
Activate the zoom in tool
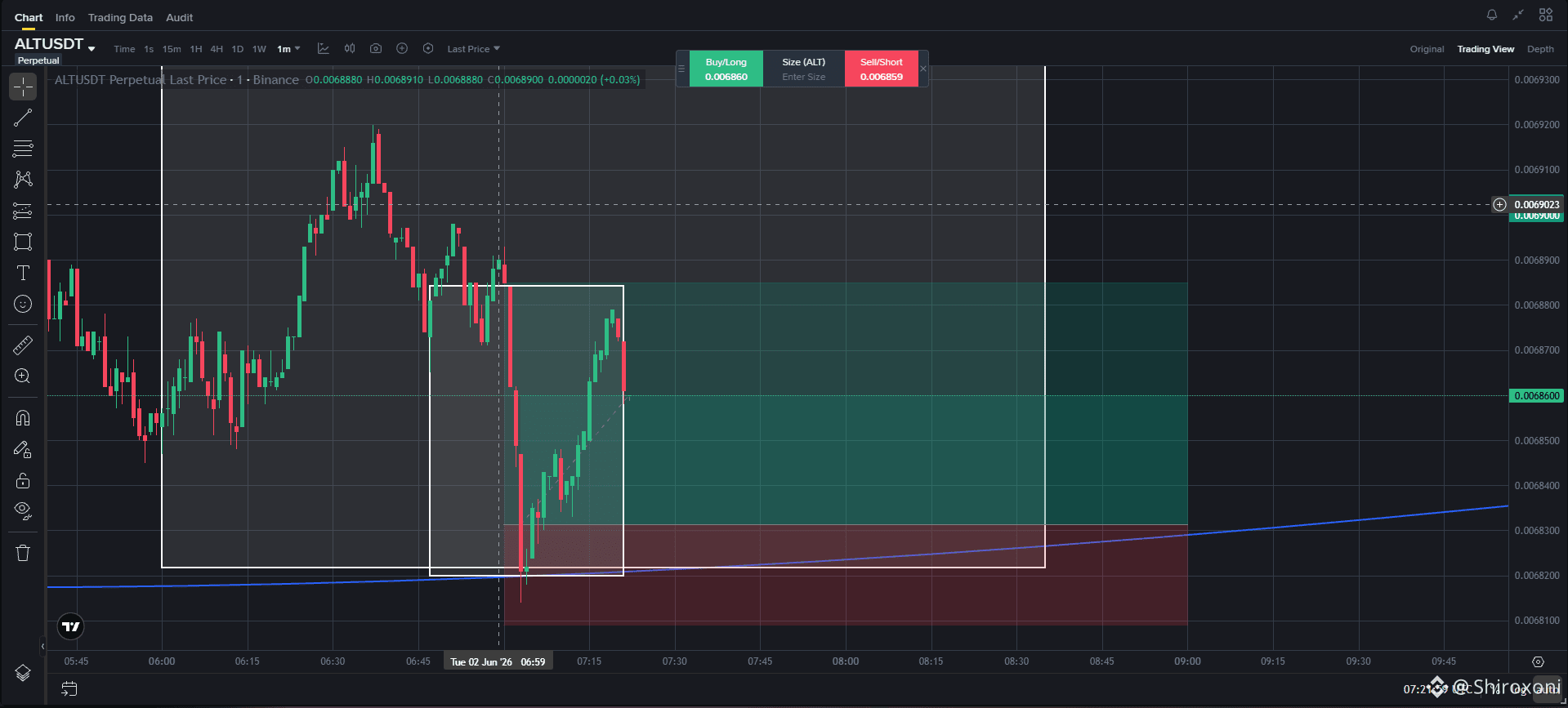pos(23,376)
